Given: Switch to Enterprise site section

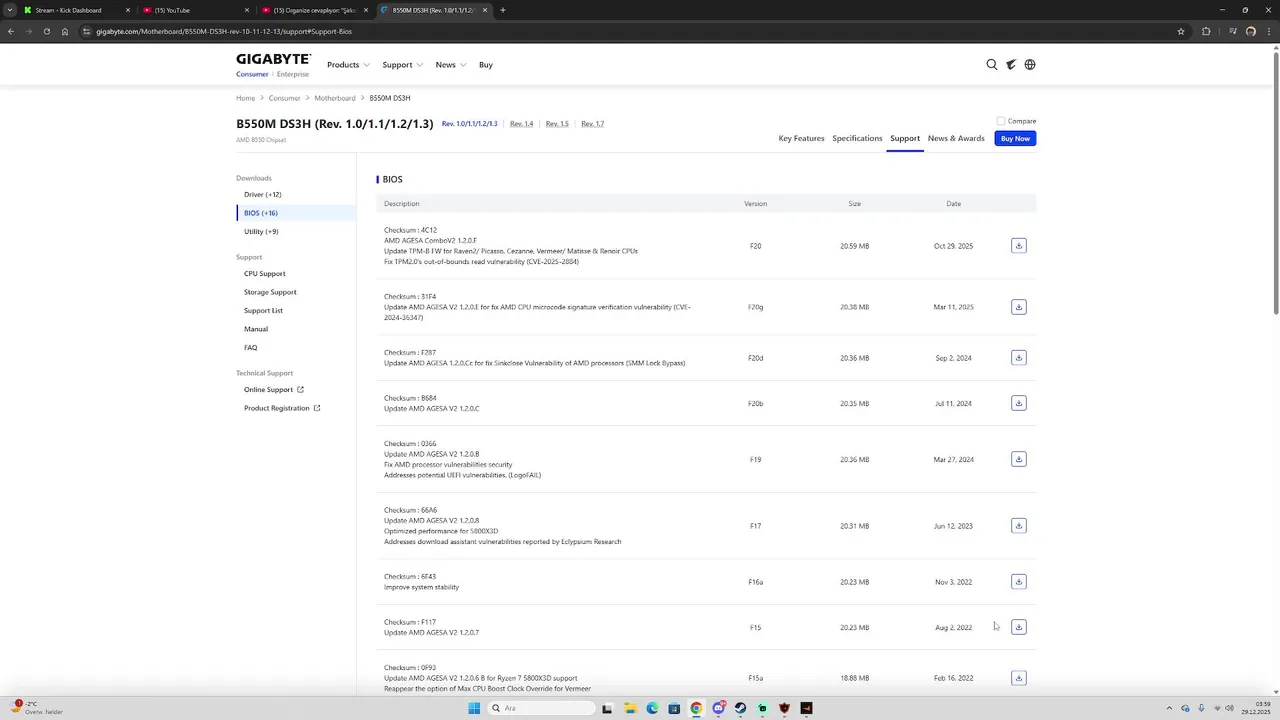Looking at the screenshot, I should click(293, 74).
